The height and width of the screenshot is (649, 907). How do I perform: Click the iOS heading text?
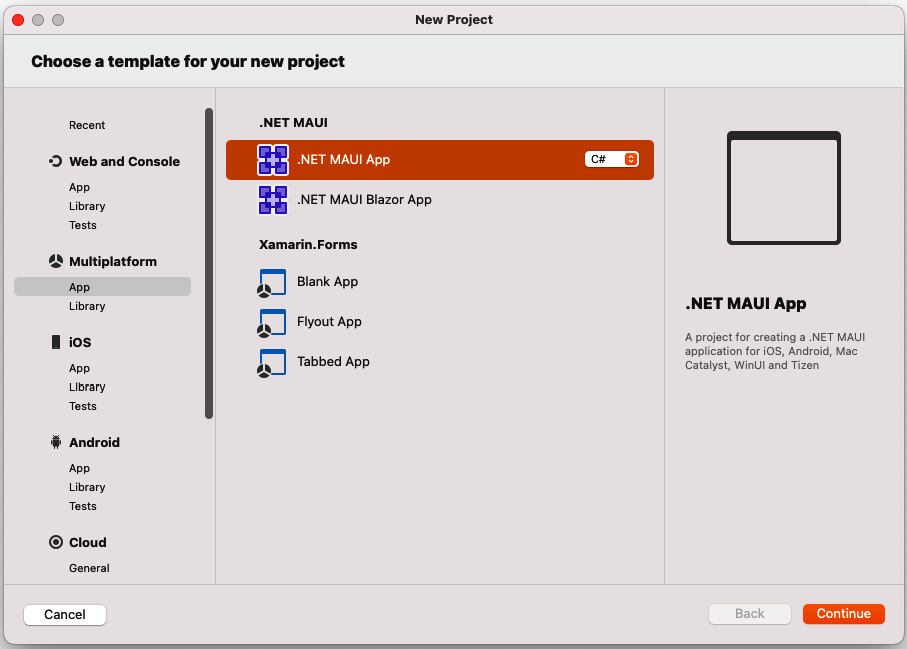[80, 342]
